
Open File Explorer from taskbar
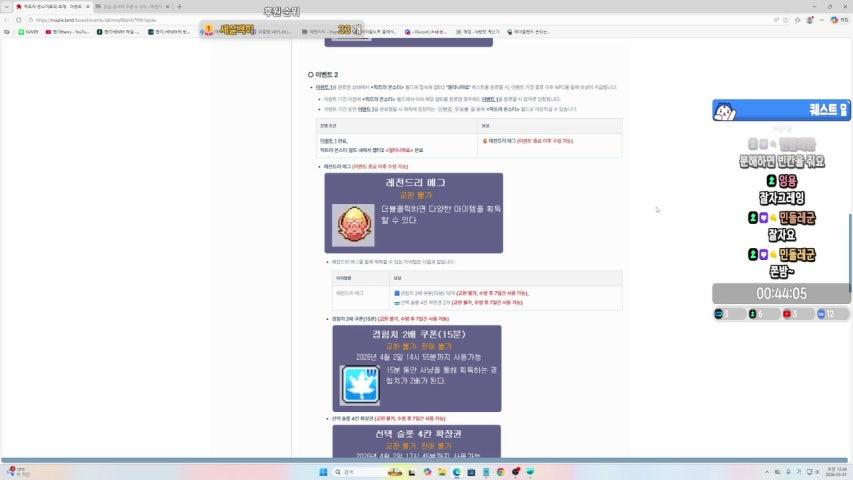[442, 472]
